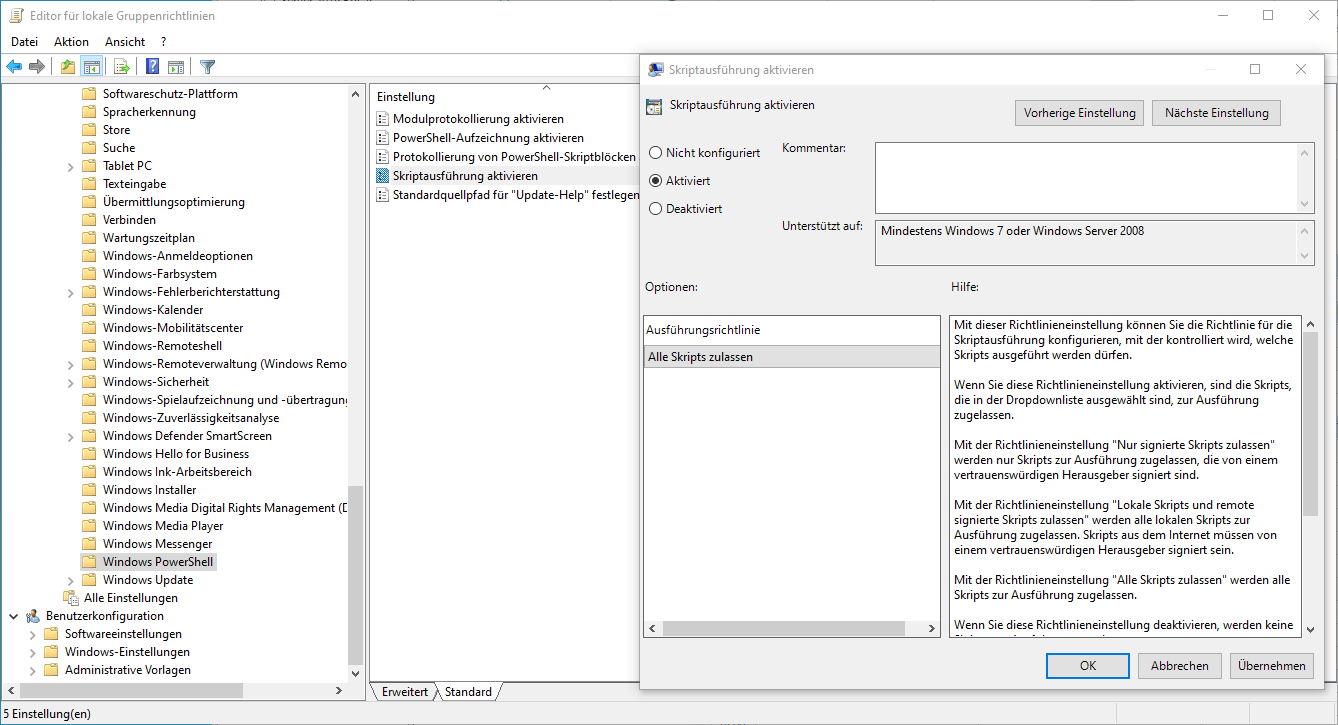Select the 'Aktiviert' radio button

(656, 181)
